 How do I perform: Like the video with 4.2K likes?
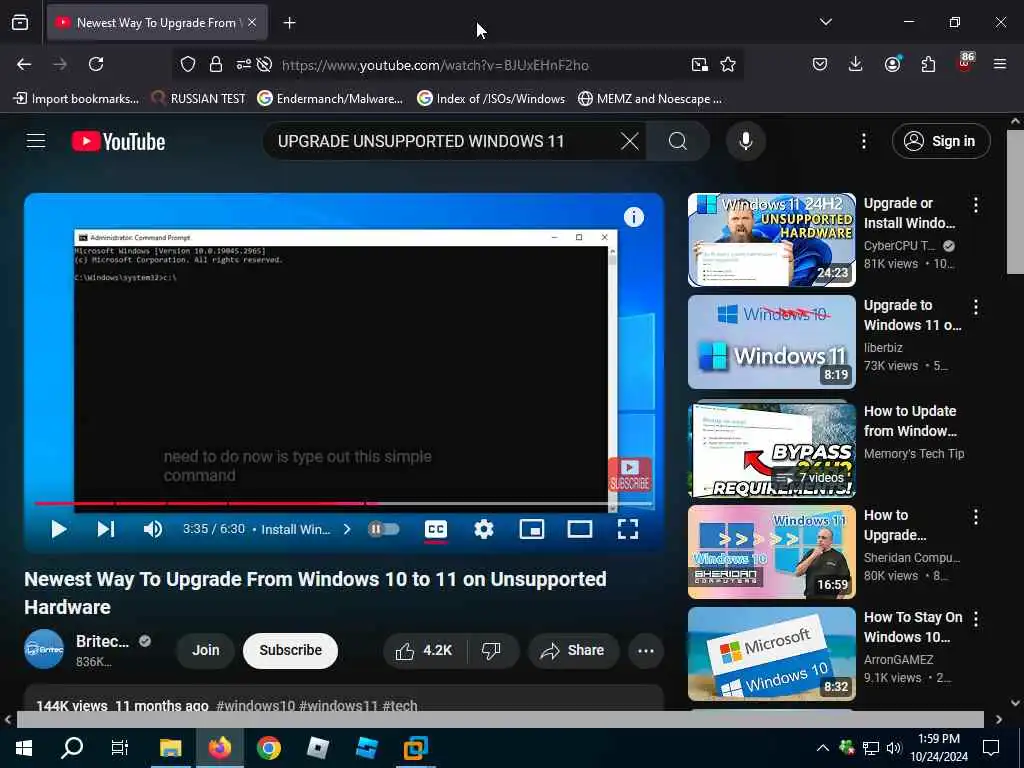tap(424, 650)
